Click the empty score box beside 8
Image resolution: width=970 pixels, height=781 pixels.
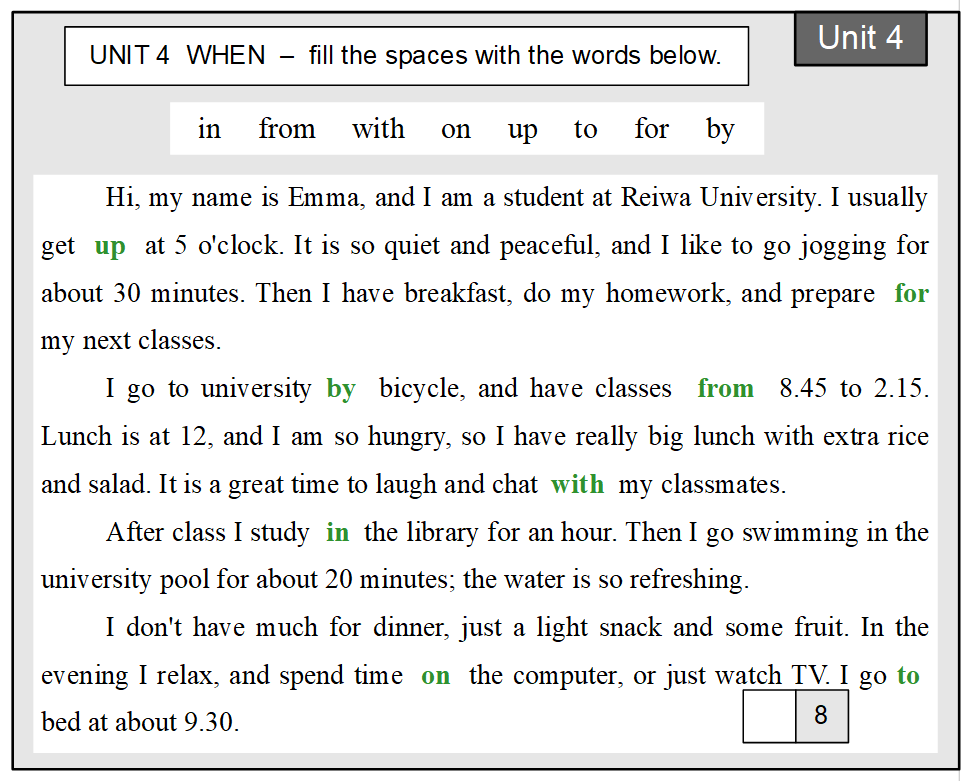769,717
